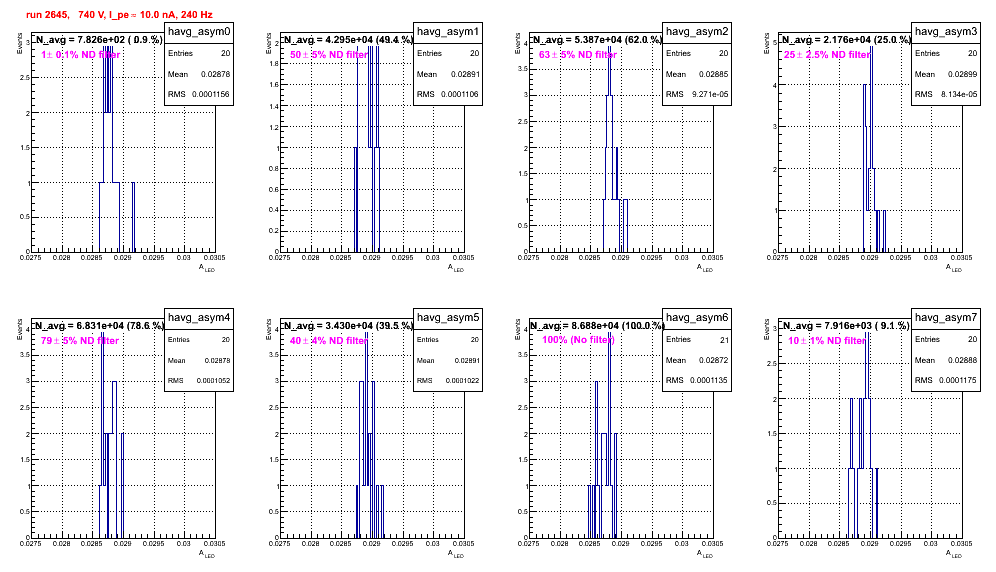Viewport: 996px width, 572px height.
Task: Select the magenta 10± 1% ND filter label
Action: click(827, 341)
